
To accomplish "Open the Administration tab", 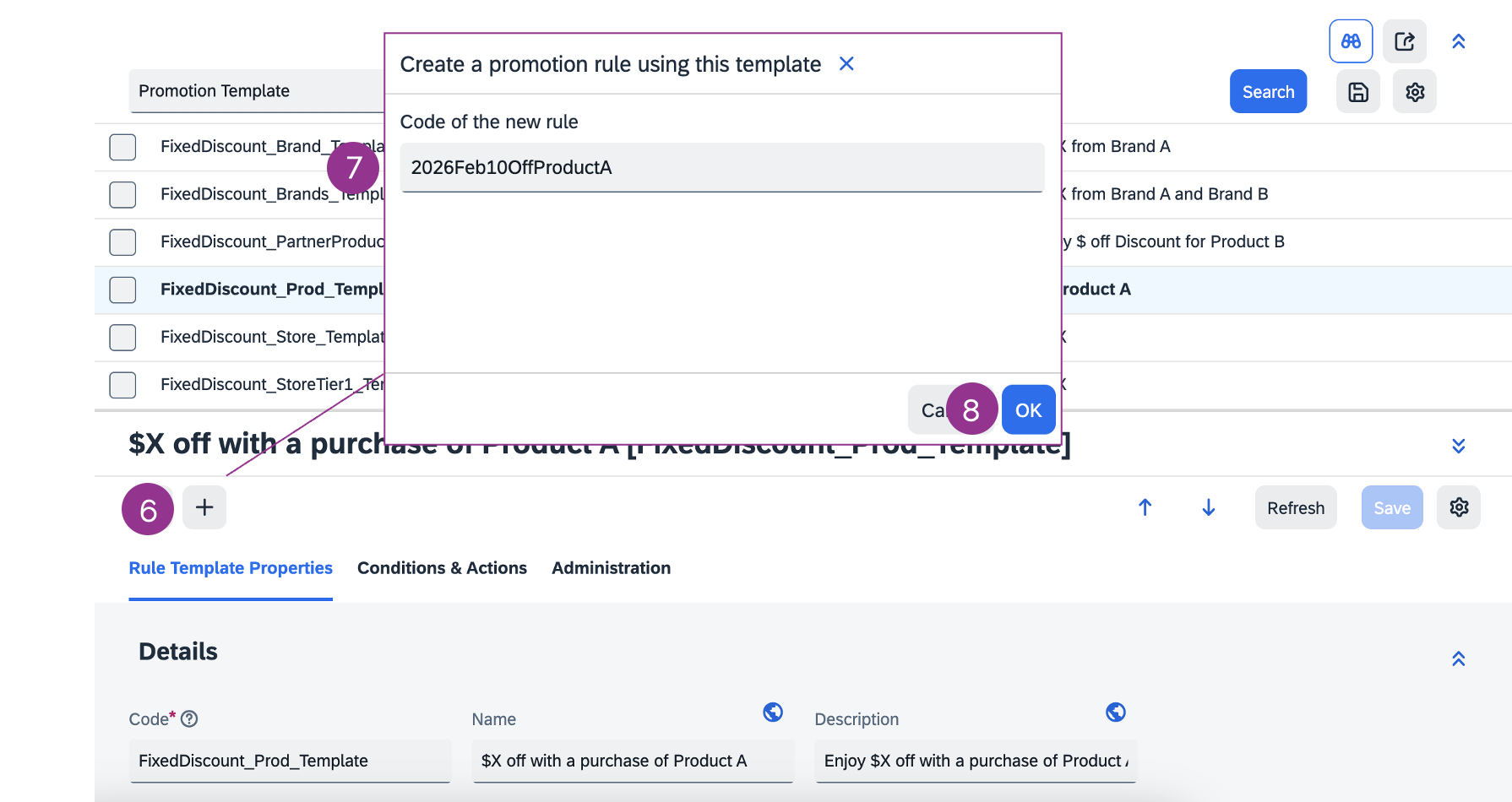I will pyautogui.click(x=611, y=568).
